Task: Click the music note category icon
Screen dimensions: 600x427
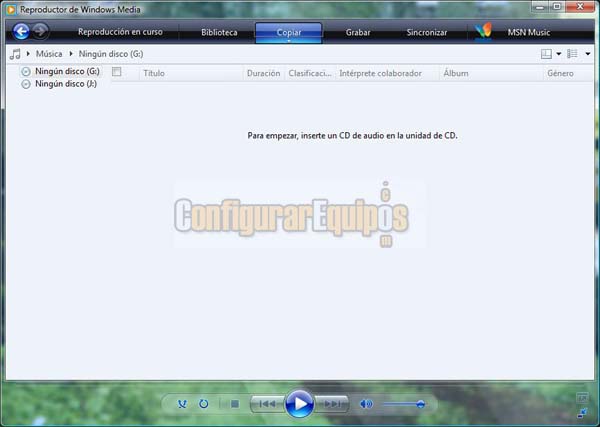Action: (x=15, y=54)
